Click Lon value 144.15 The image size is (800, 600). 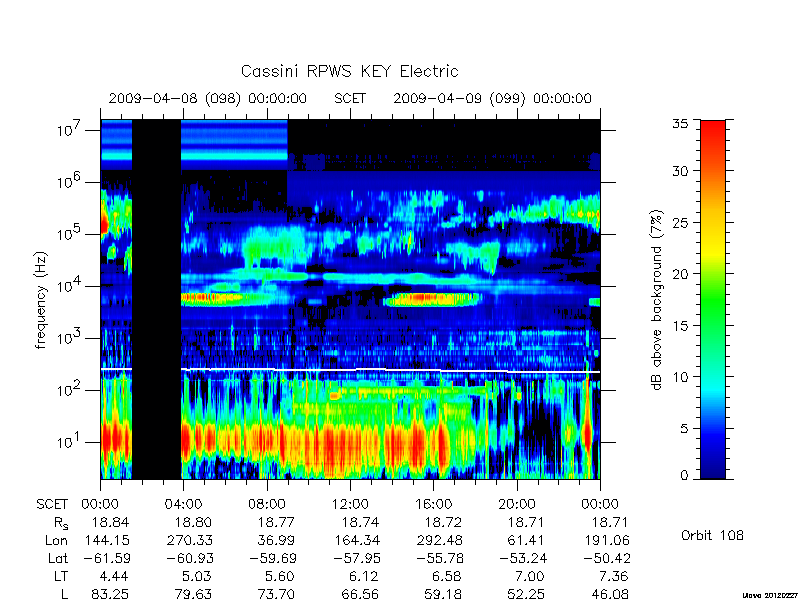(x=107, y=540)
